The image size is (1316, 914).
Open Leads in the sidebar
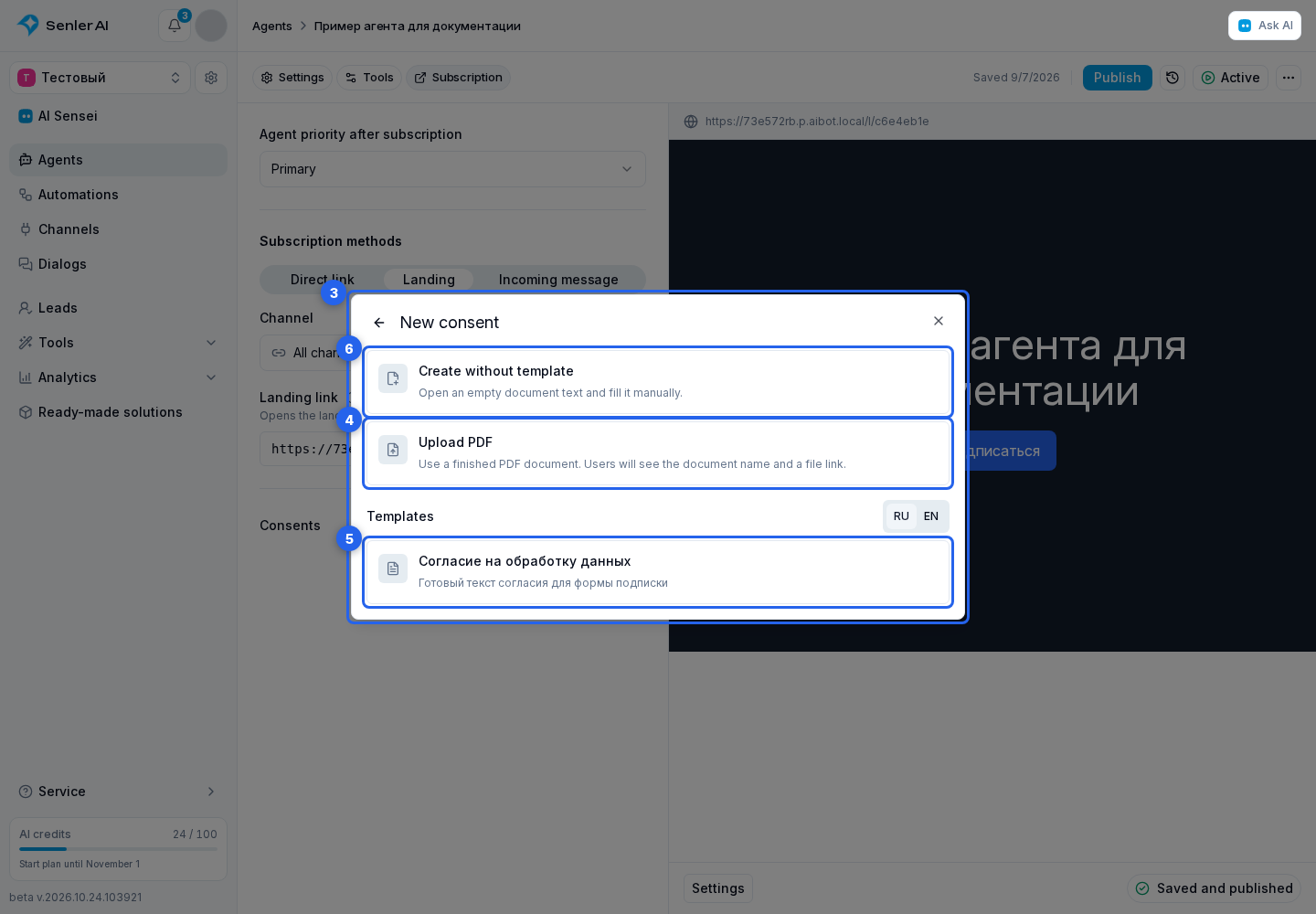coord(119,308)
